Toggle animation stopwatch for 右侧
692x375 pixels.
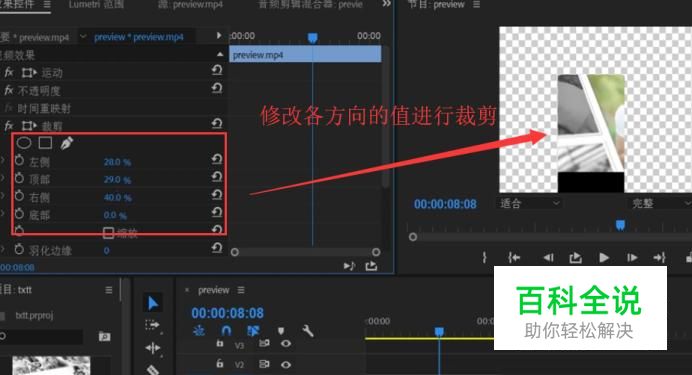19,196
